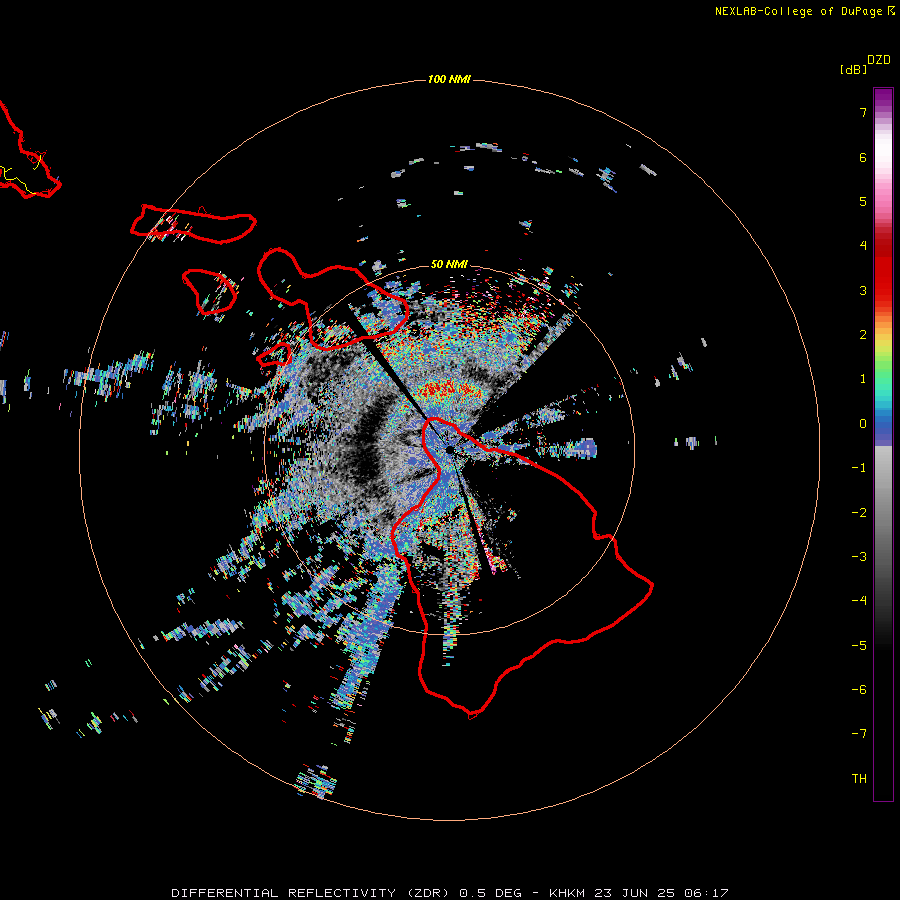Click the -5 value on ZDR color scale

tap(859, 646)
